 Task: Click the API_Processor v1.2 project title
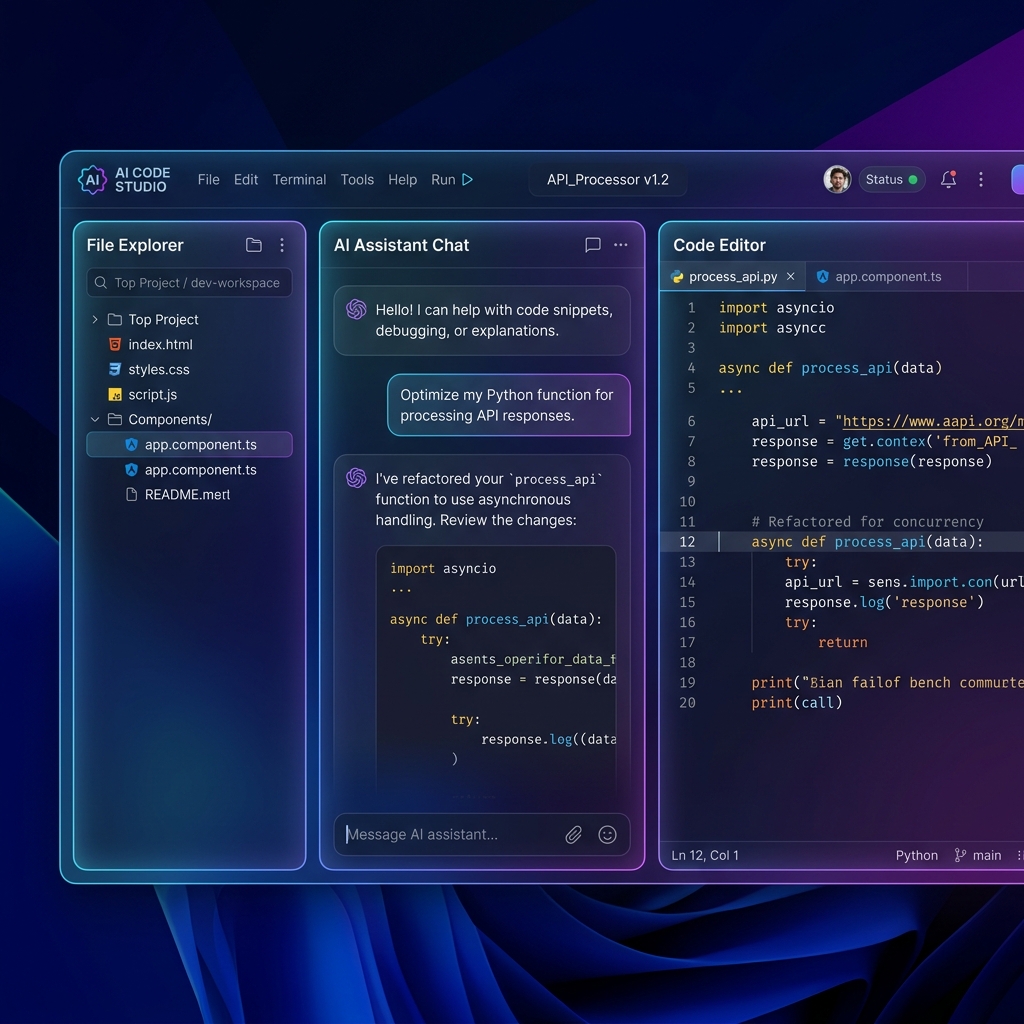pyautogui.click(x=608, y=180)
